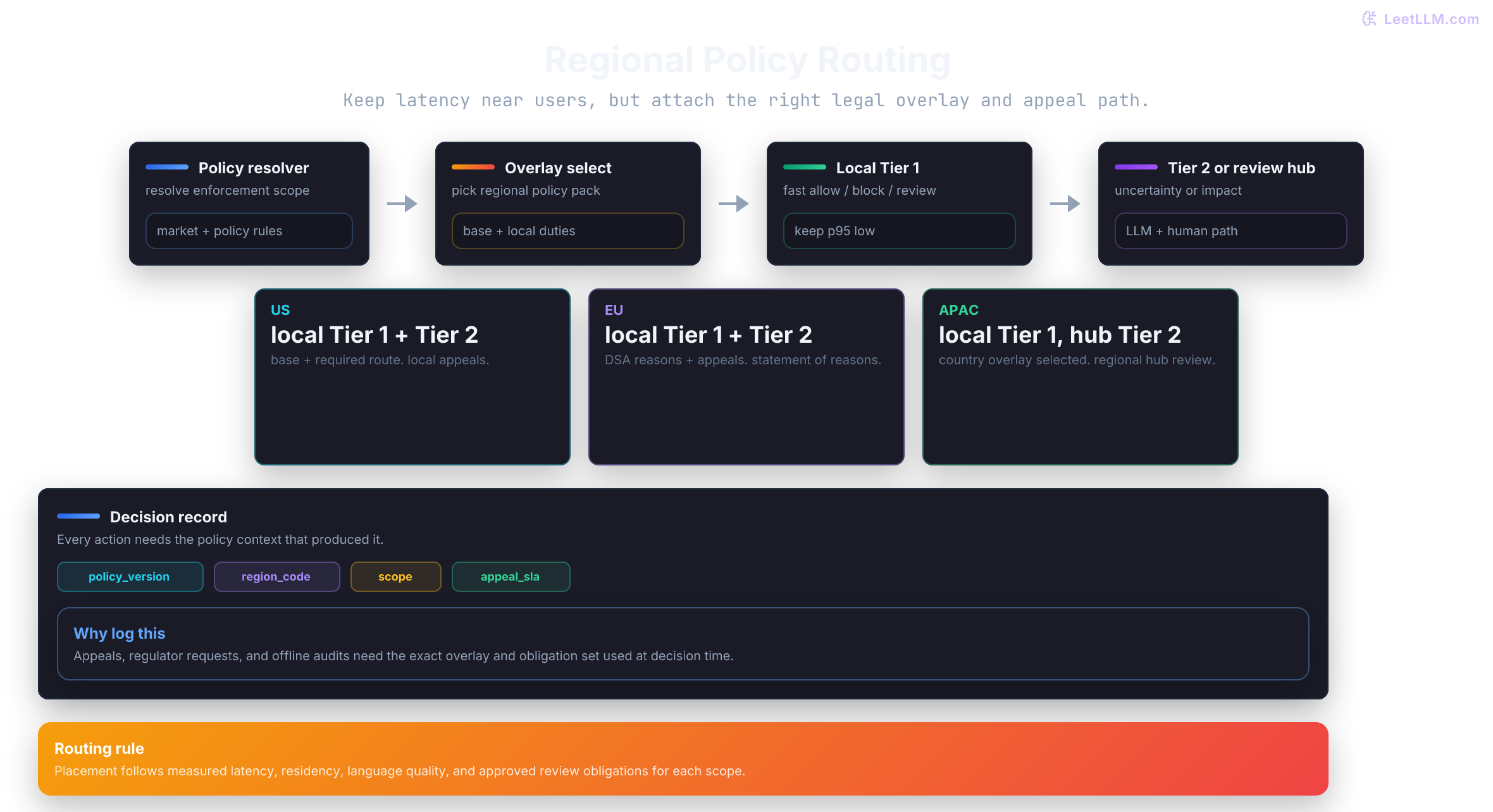Click 'uncertainty or impact' text
The height and width of the screenshot is (812, 1493).
coord(1178,190)
